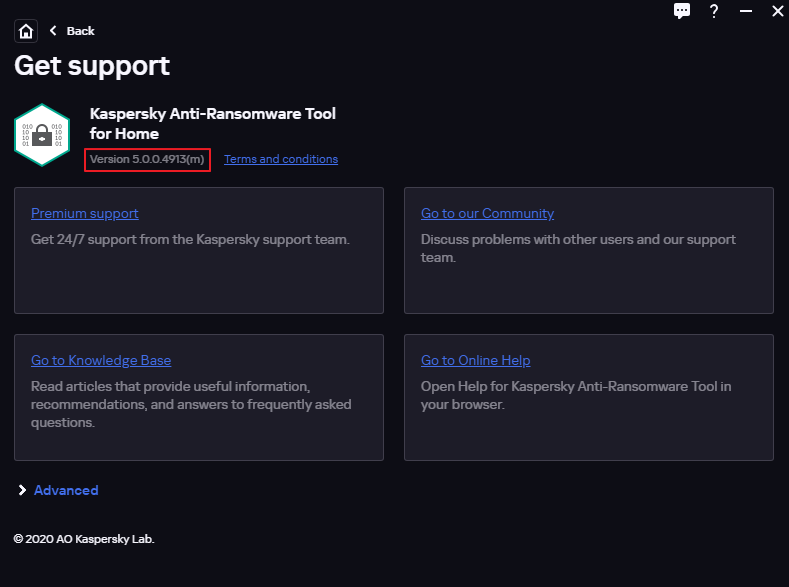The width and height of the screenshot is (789, 587).
Task: Click the Back label
Action: coord(81,31)
